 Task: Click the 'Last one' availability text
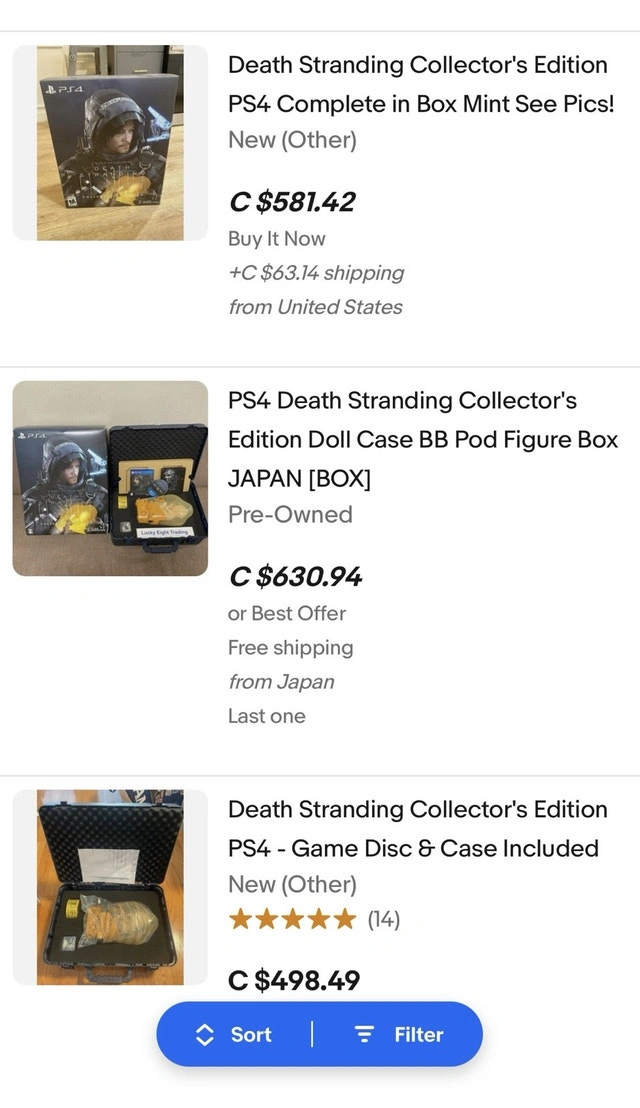(266, 716)
